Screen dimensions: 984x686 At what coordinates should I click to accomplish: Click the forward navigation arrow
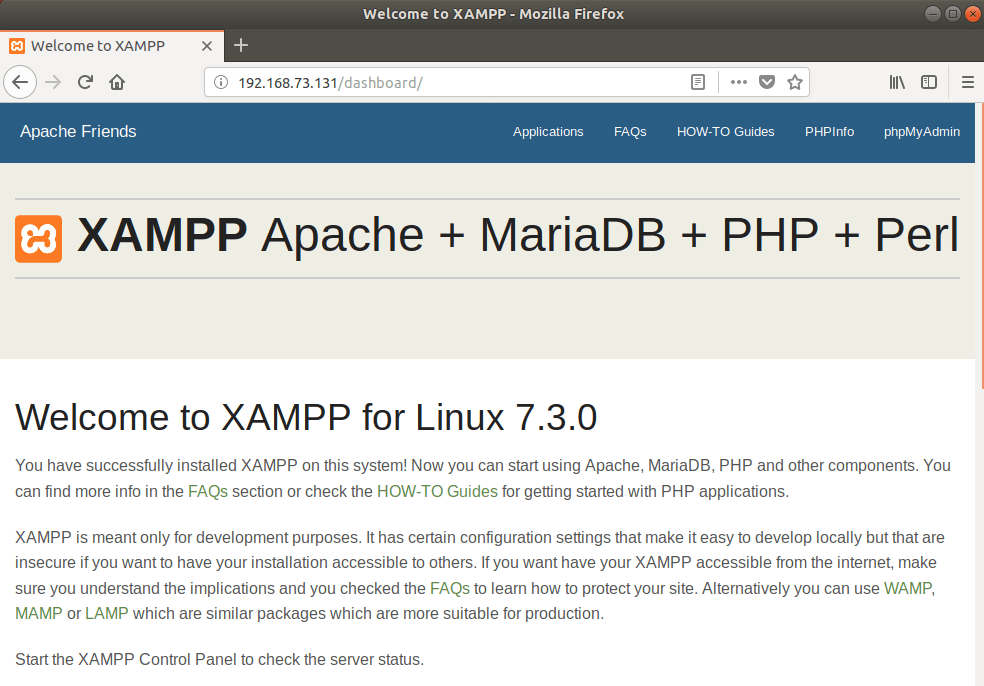coord(53,82)
